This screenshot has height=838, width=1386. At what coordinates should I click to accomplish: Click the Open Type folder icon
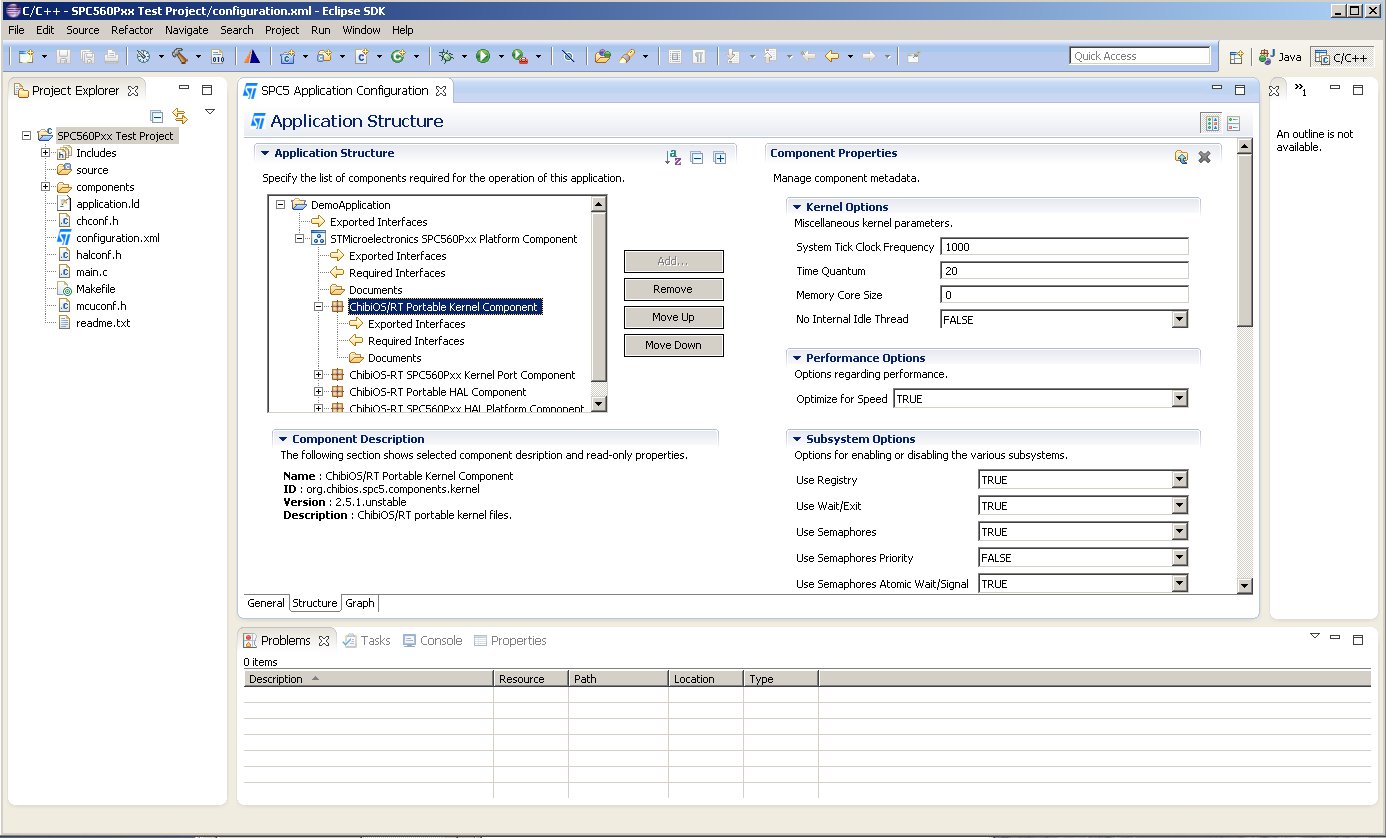pyautogui.click(x=602, y=57)
